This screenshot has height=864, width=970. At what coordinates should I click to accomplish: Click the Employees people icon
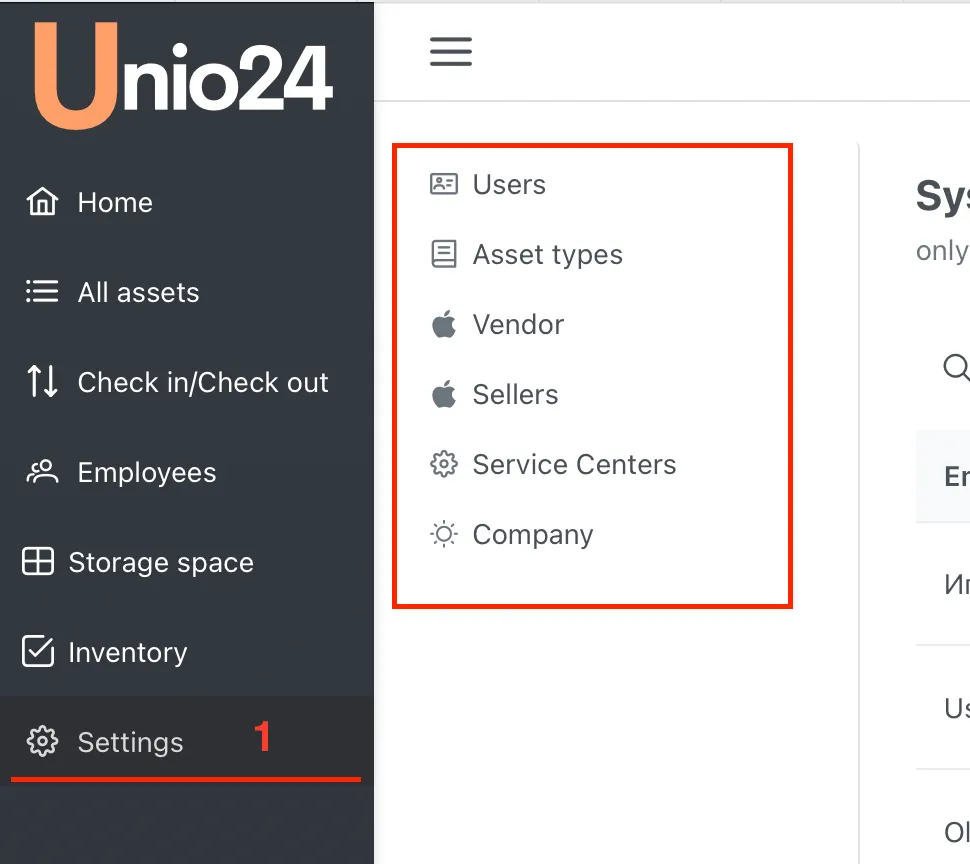point(42,472)
